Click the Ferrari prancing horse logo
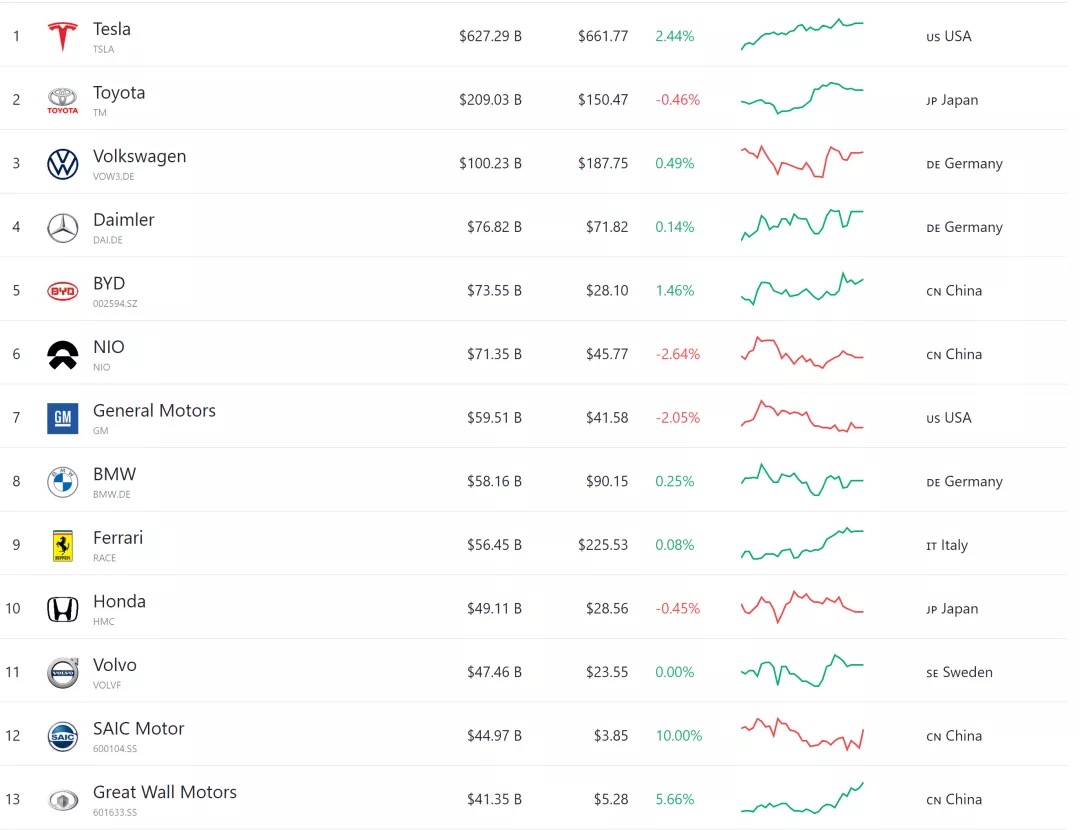The image size is (1080, 830). [63, 546]
